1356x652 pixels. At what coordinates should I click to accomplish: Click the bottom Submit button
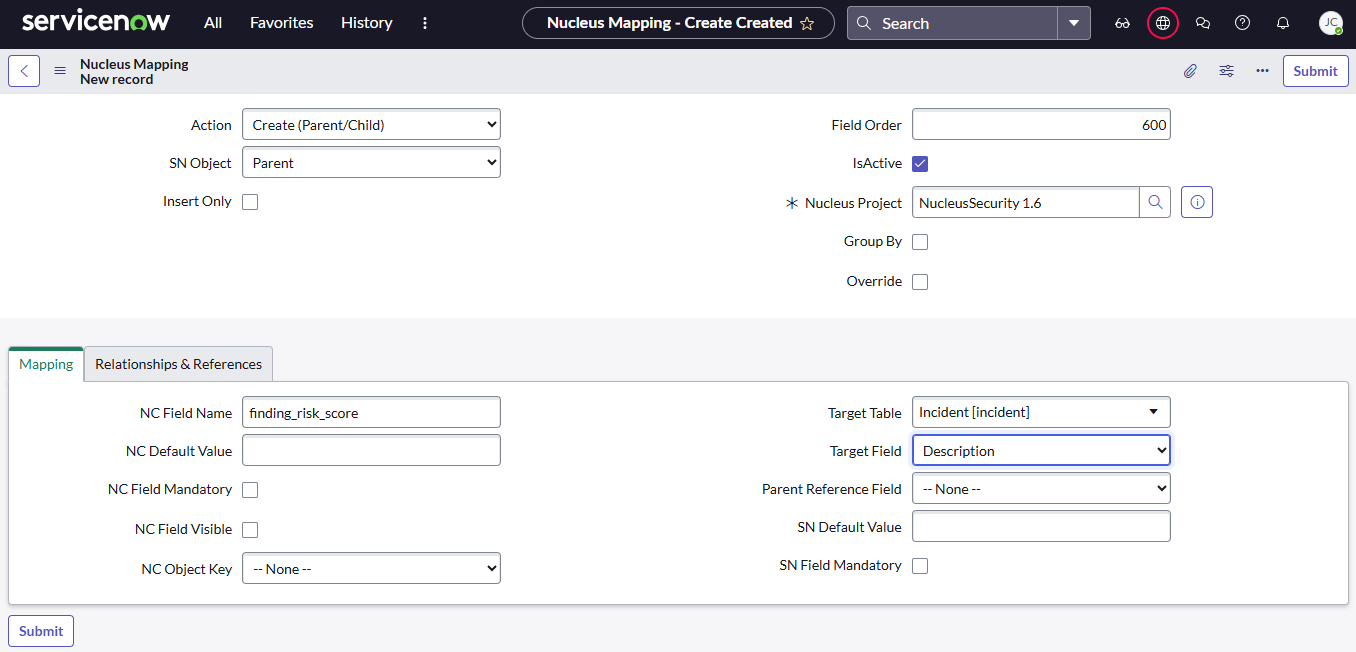(41, 631)
